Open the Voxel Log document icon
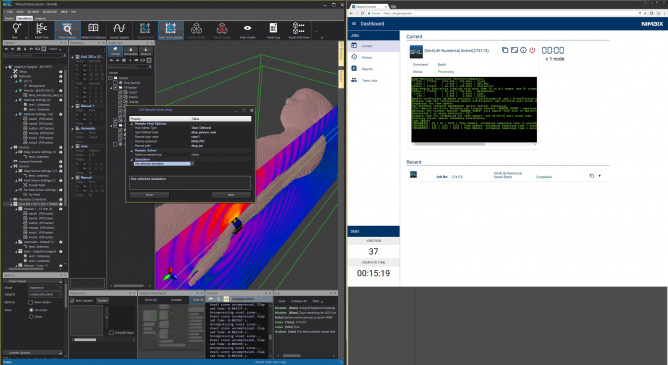The image size is (668, 365). point(273,31)
